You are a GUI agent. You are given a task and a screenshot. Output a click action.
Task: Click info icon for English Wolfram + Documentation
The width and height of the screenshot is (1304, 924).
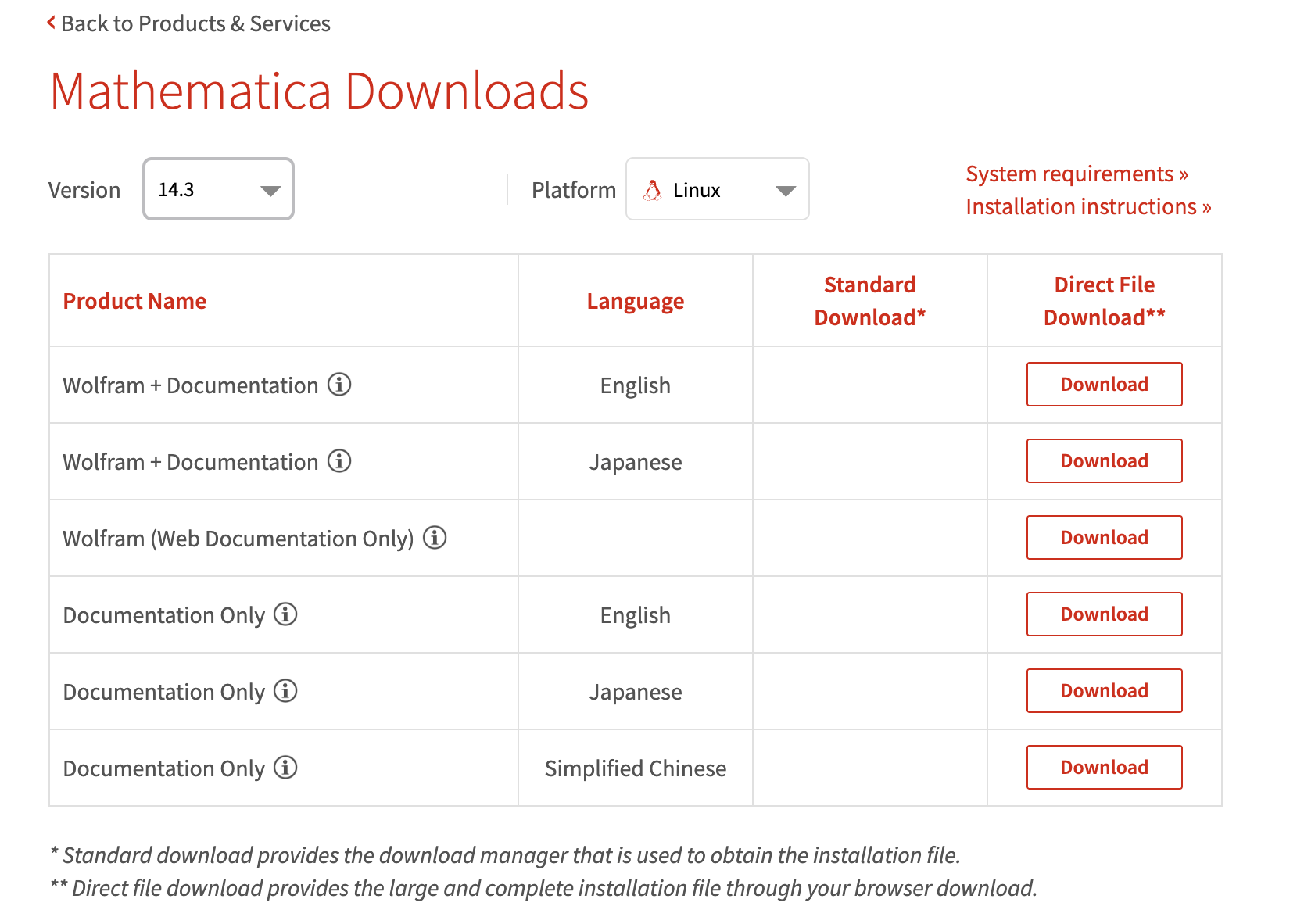pyautogui.click(x=339, y=384)
